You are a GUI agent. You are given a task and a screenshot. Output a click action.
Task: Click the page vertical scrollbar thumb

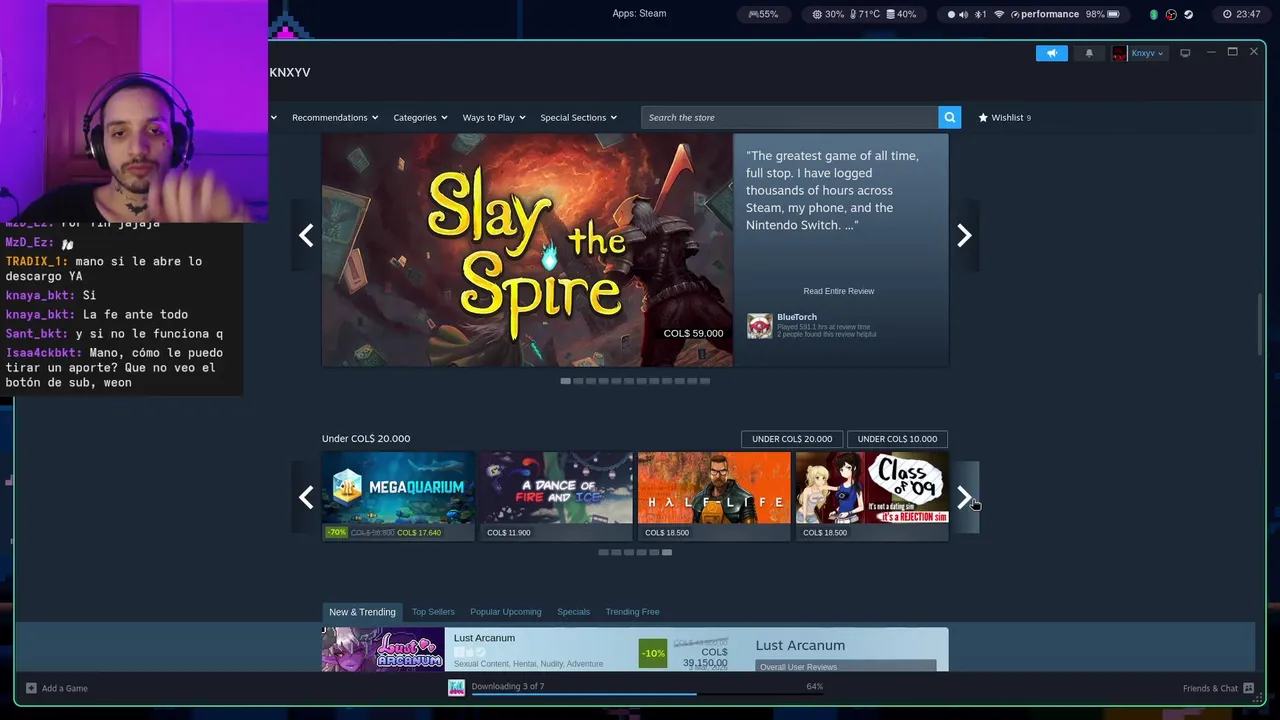coord(1260,323)
